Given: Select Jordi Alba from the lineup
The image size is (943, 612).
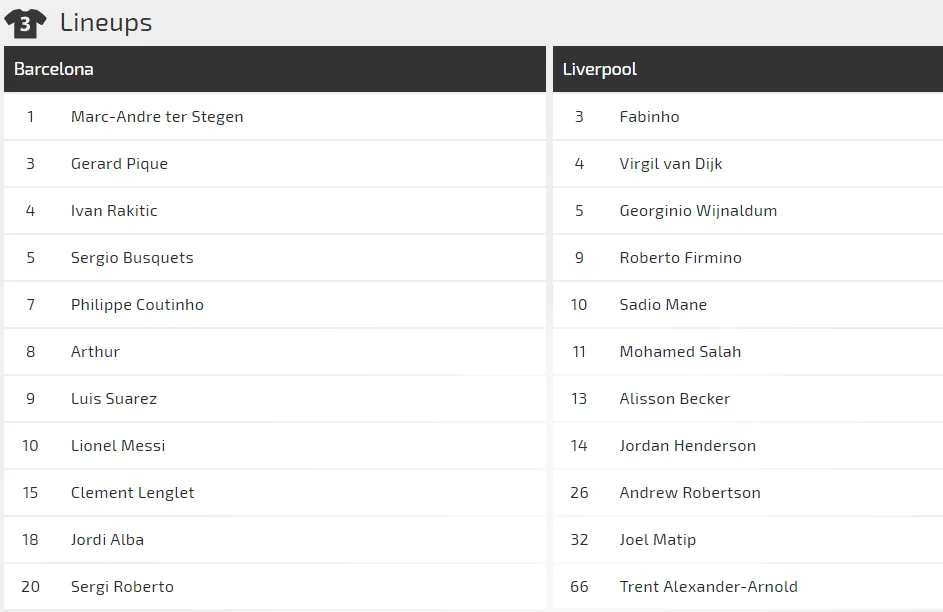Looking at the screenshot, I should click(107, 539).
